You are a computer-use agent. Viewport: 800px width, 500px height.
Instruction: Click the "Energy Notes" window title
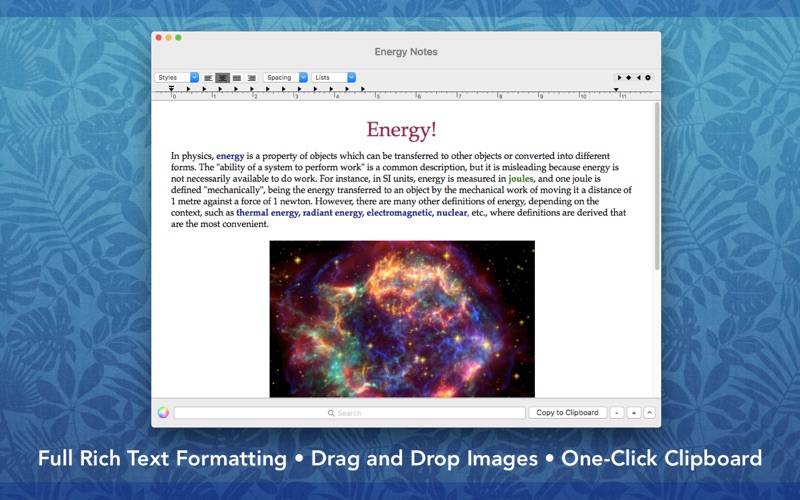point(406,52)
